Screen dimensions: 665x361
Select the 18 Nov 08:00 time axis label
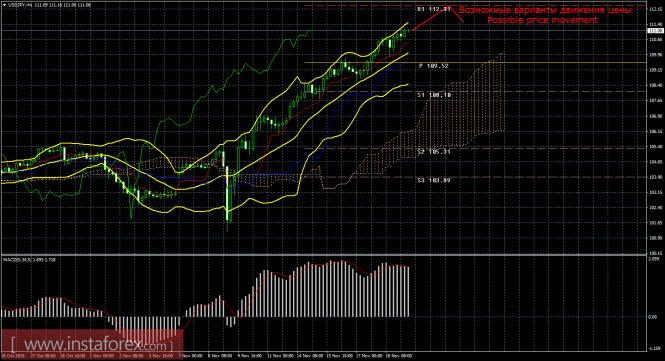(400, 356)
